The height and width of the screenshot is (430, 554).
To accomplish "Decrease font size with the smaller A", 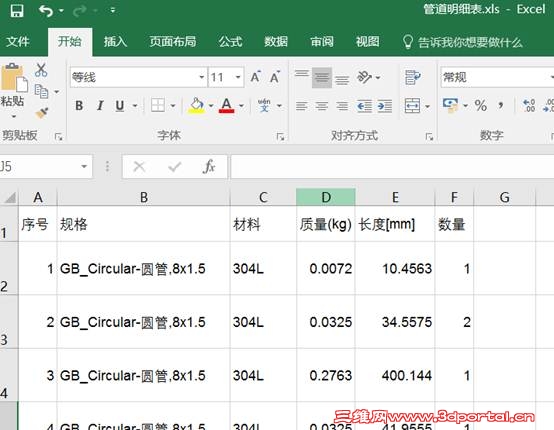I will (275, 77).
